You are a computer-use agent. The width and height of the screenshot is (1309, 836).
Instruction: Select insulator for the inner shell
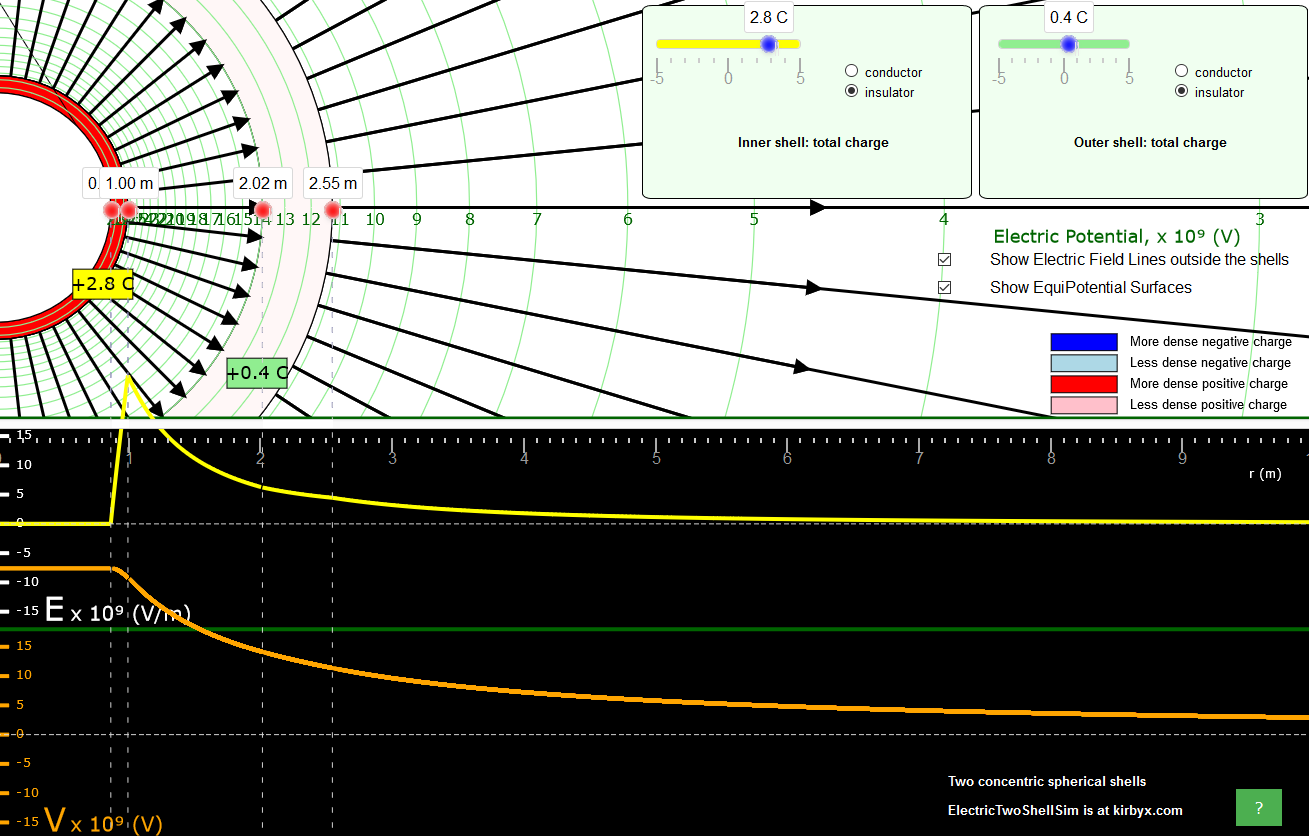click(852, 91)
